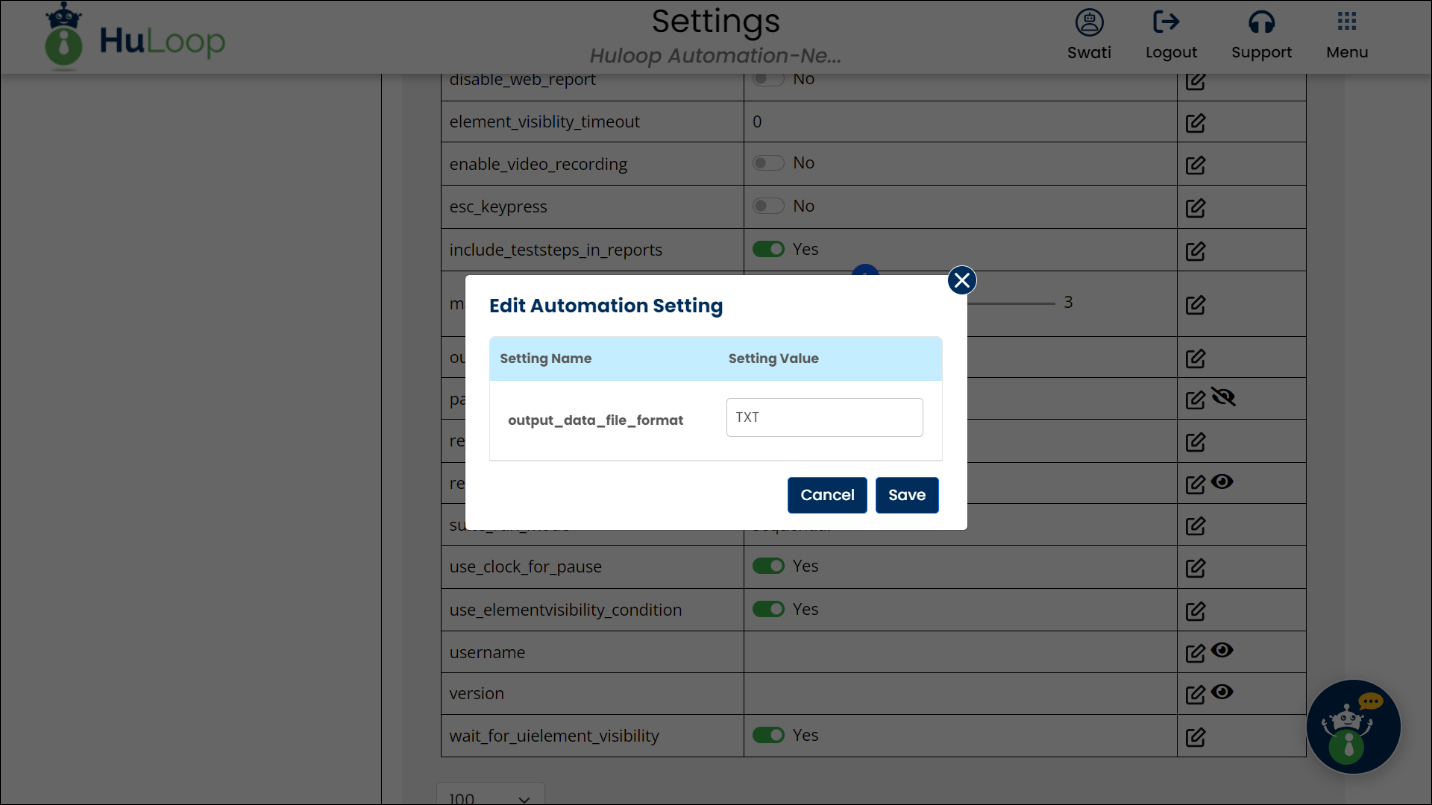Expand the page size dropdown showing 100
Image resolution: width=1432 pixels, height=805 pixels.
click(x=490, y=797)
